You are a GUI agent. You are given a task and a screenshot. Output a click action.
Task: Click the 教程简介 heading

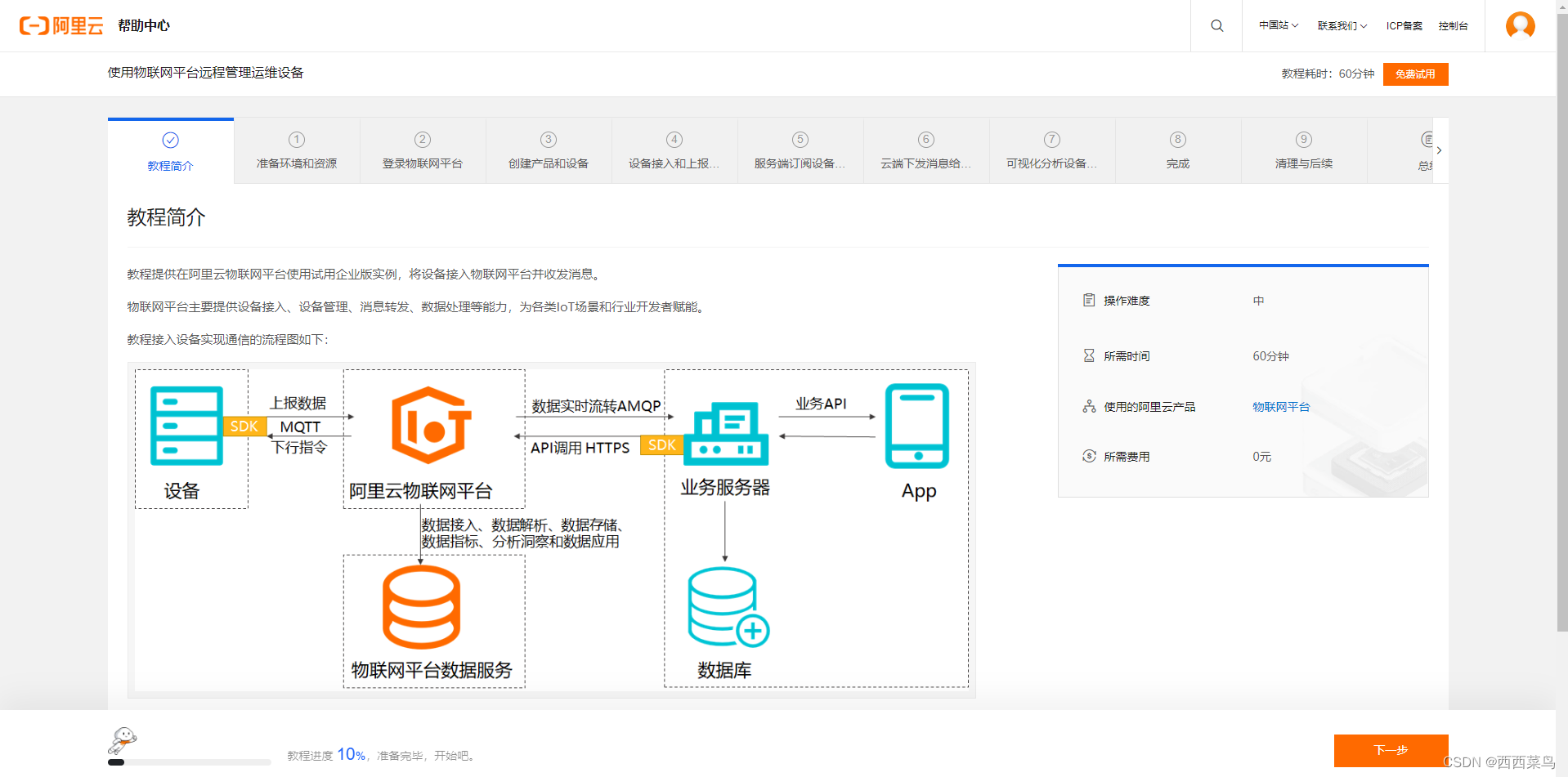(166, 217)
